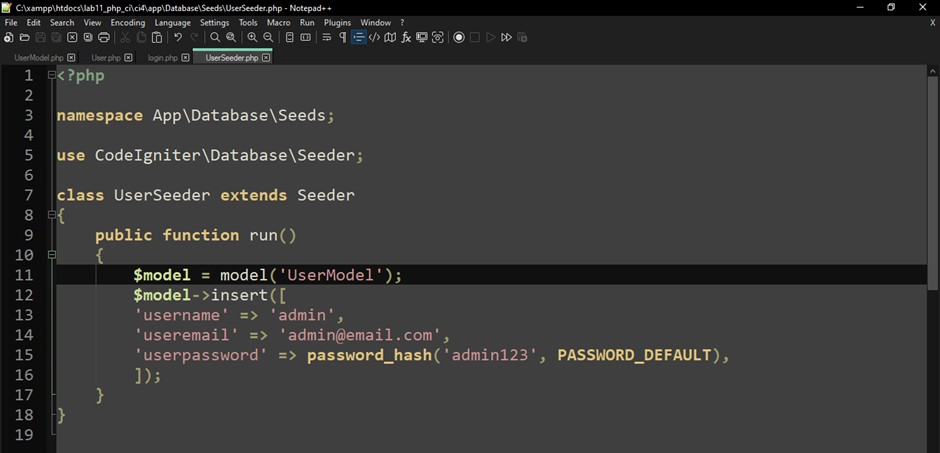The height and width of the screenshot is (453, 940).
Task: Click the Save All icon
Action: pos(56,37)
